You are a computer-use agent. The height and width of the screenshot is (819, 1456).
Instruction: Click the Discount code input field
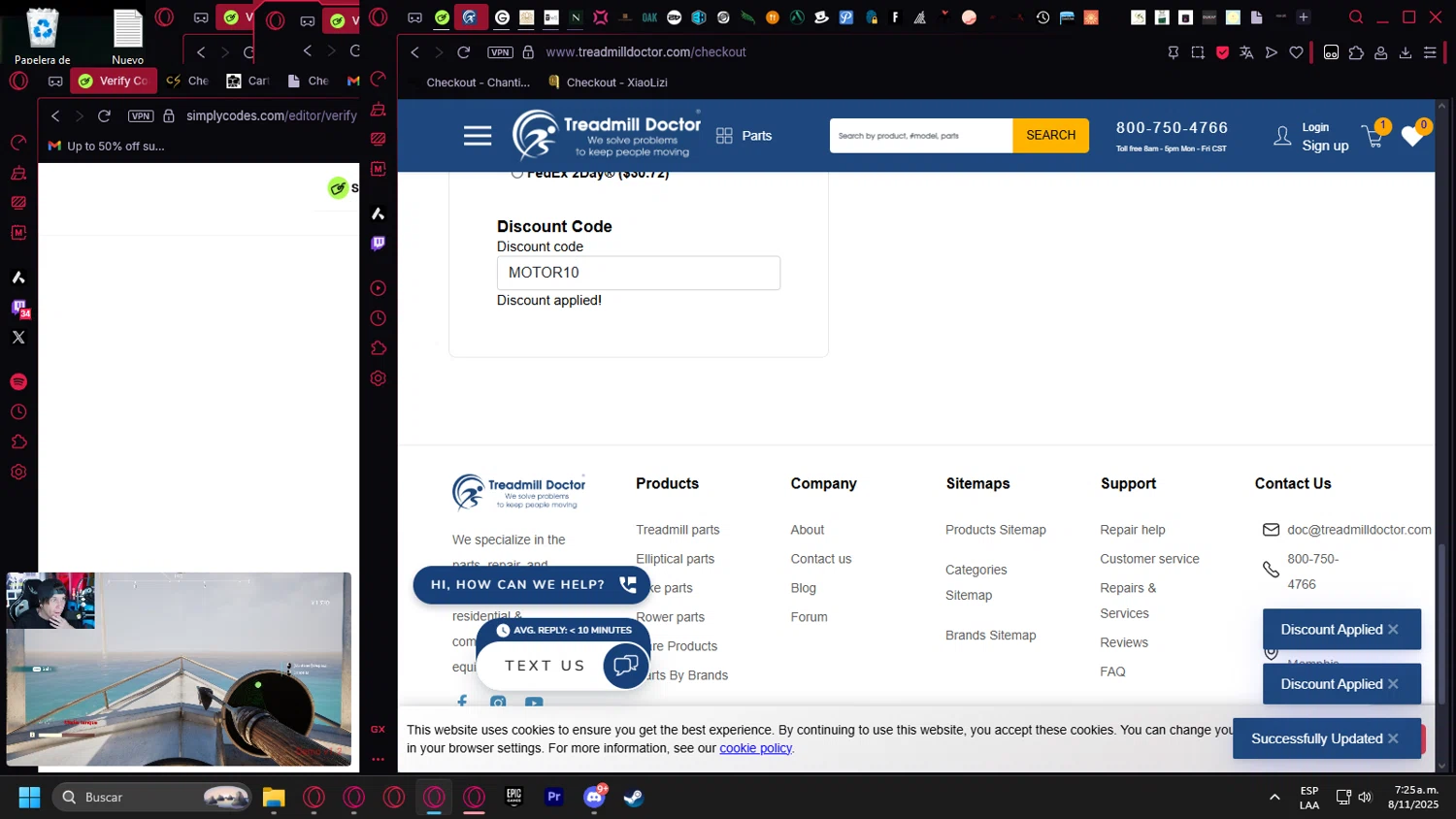638,273
